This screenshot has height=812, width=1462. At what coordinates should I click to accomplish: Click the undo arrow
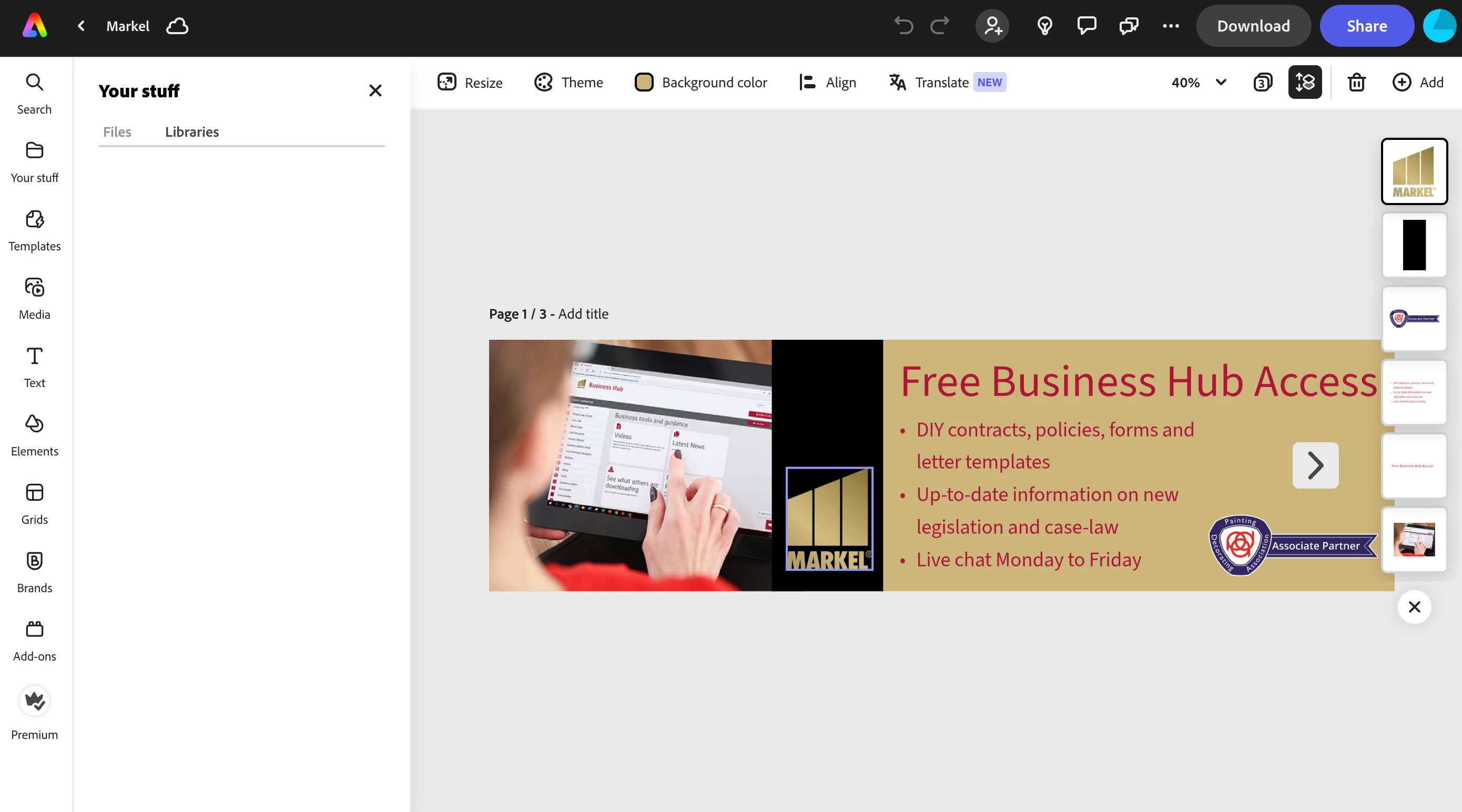pyautogui.click(x=903, y=26)
